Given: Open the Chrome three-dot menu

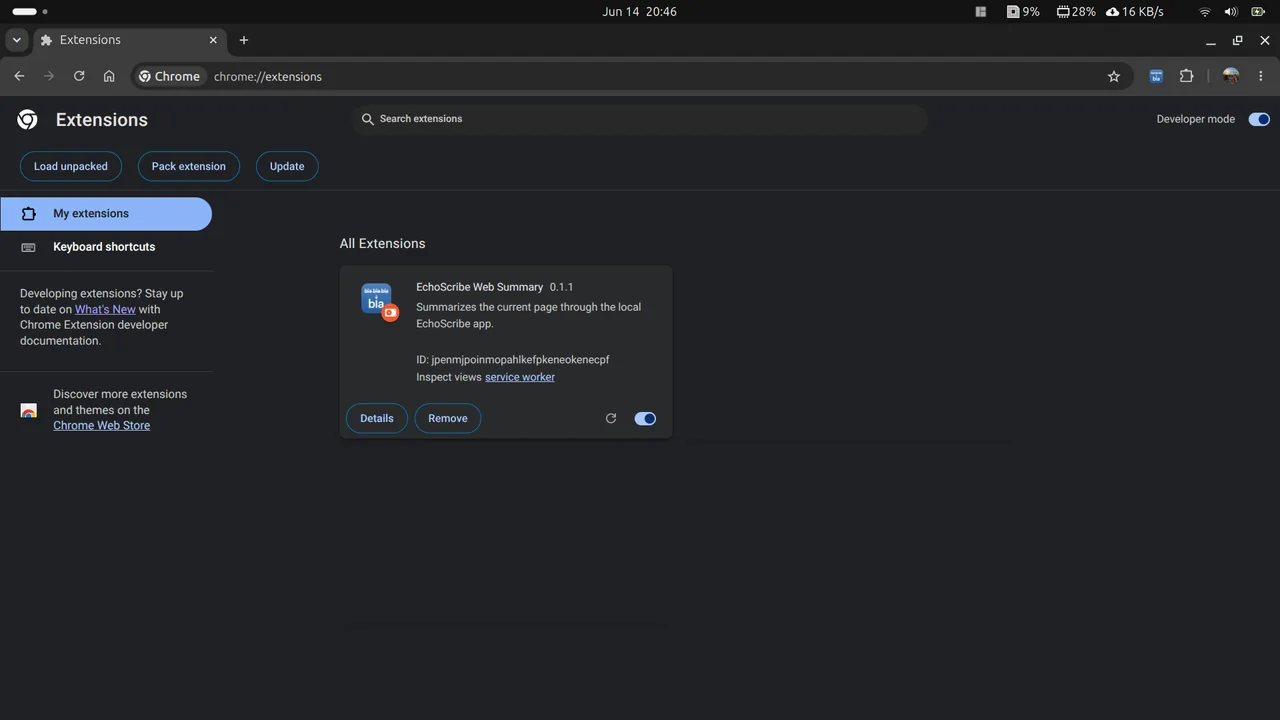Looking at the screenshot, I should (x=1261, y=76).
